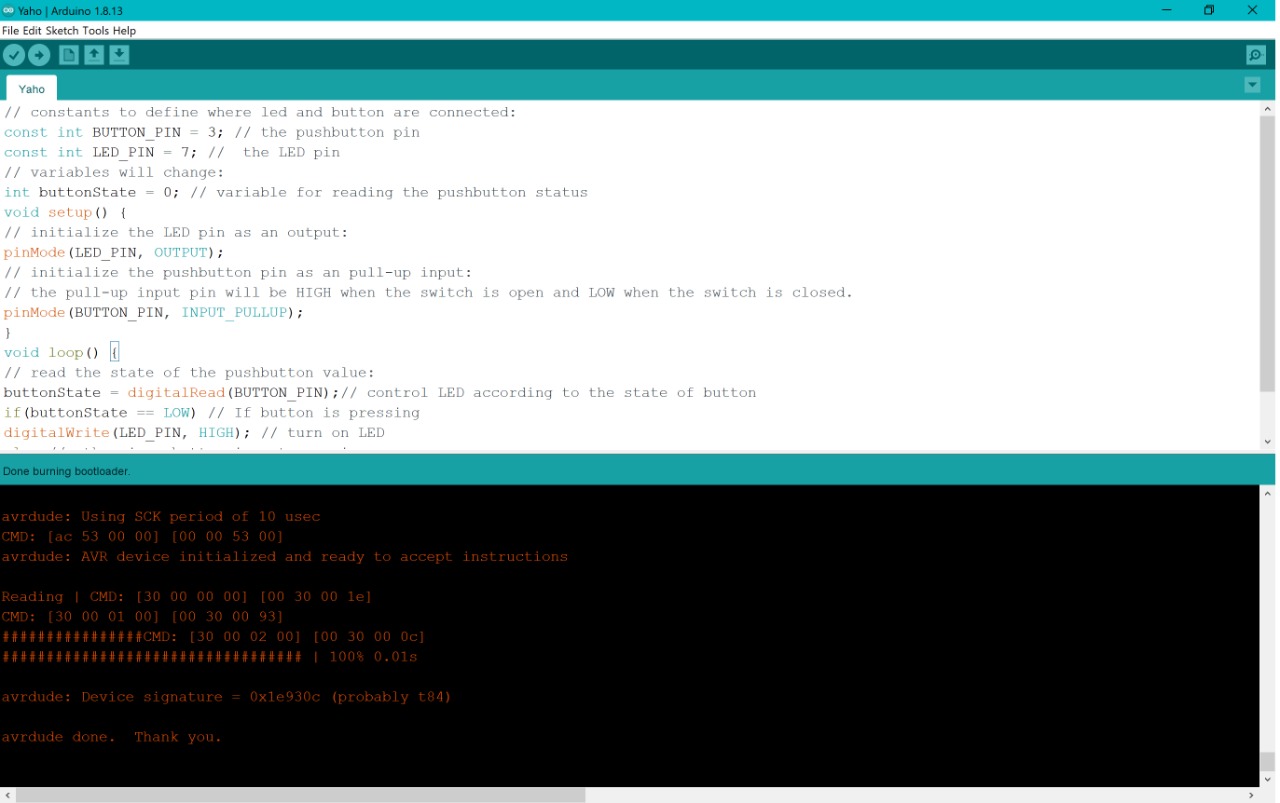Open the File menu
Image resolution: width=1280 pixels, height=803 pixels.
10,31
